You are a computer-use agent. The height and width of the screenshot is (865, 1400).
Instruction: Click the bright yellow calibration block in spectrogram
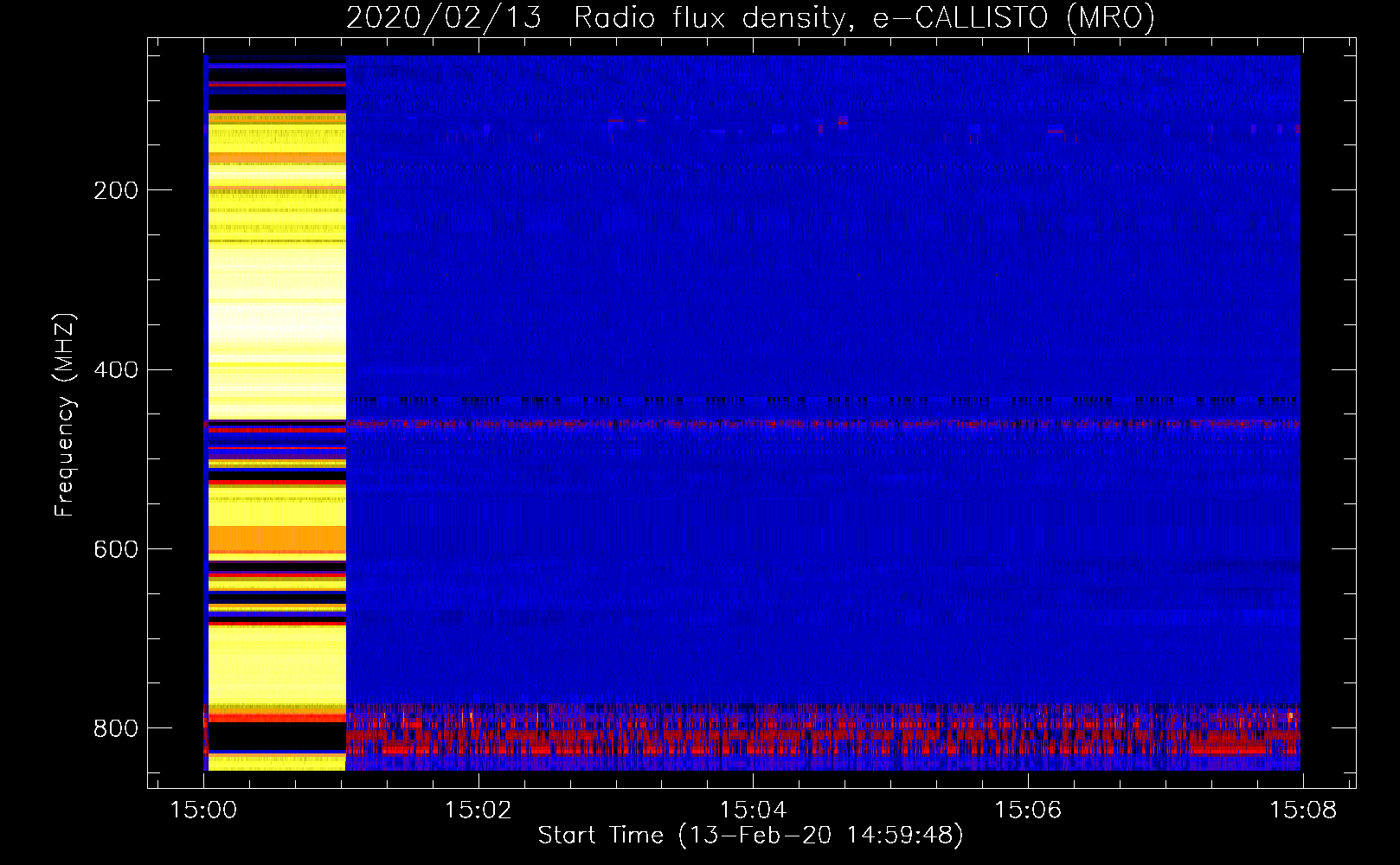tap(277, 413)
